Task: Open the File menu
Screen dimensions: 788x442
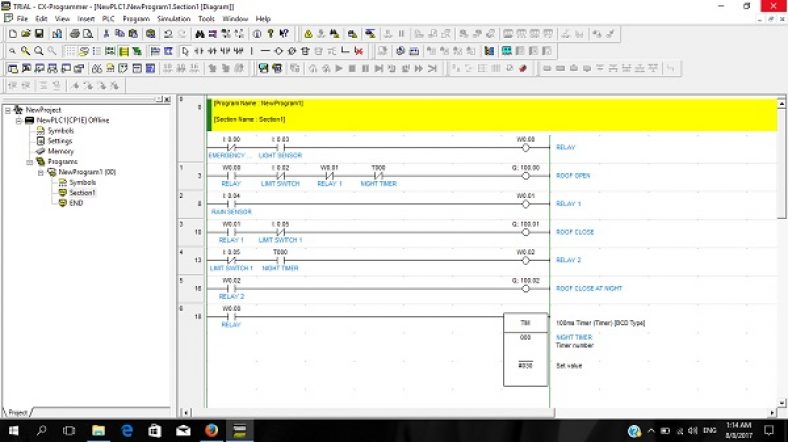Action: tap(22, 19)
